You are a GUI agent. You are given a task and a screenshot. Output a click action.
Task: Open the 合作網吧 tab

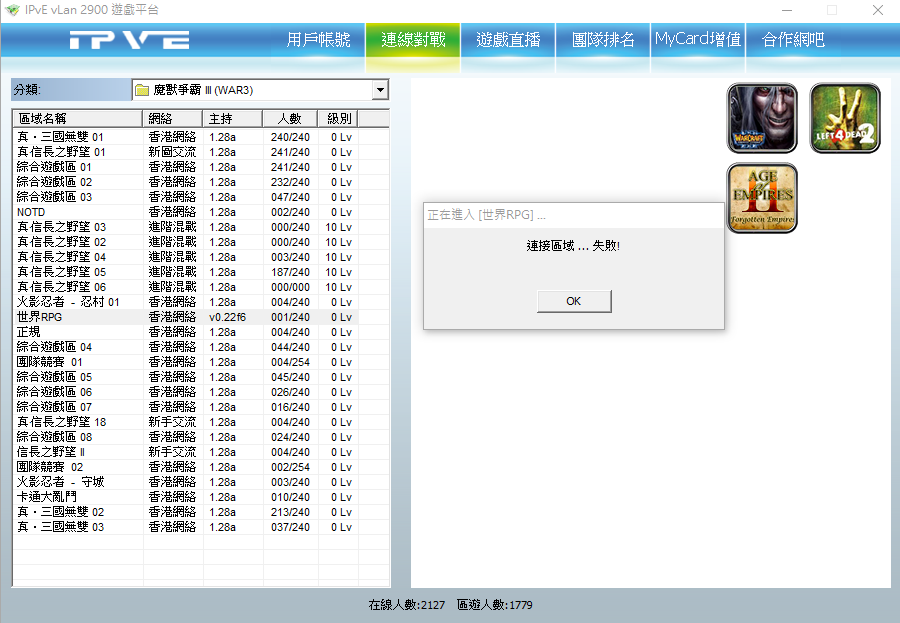[793, 40]
